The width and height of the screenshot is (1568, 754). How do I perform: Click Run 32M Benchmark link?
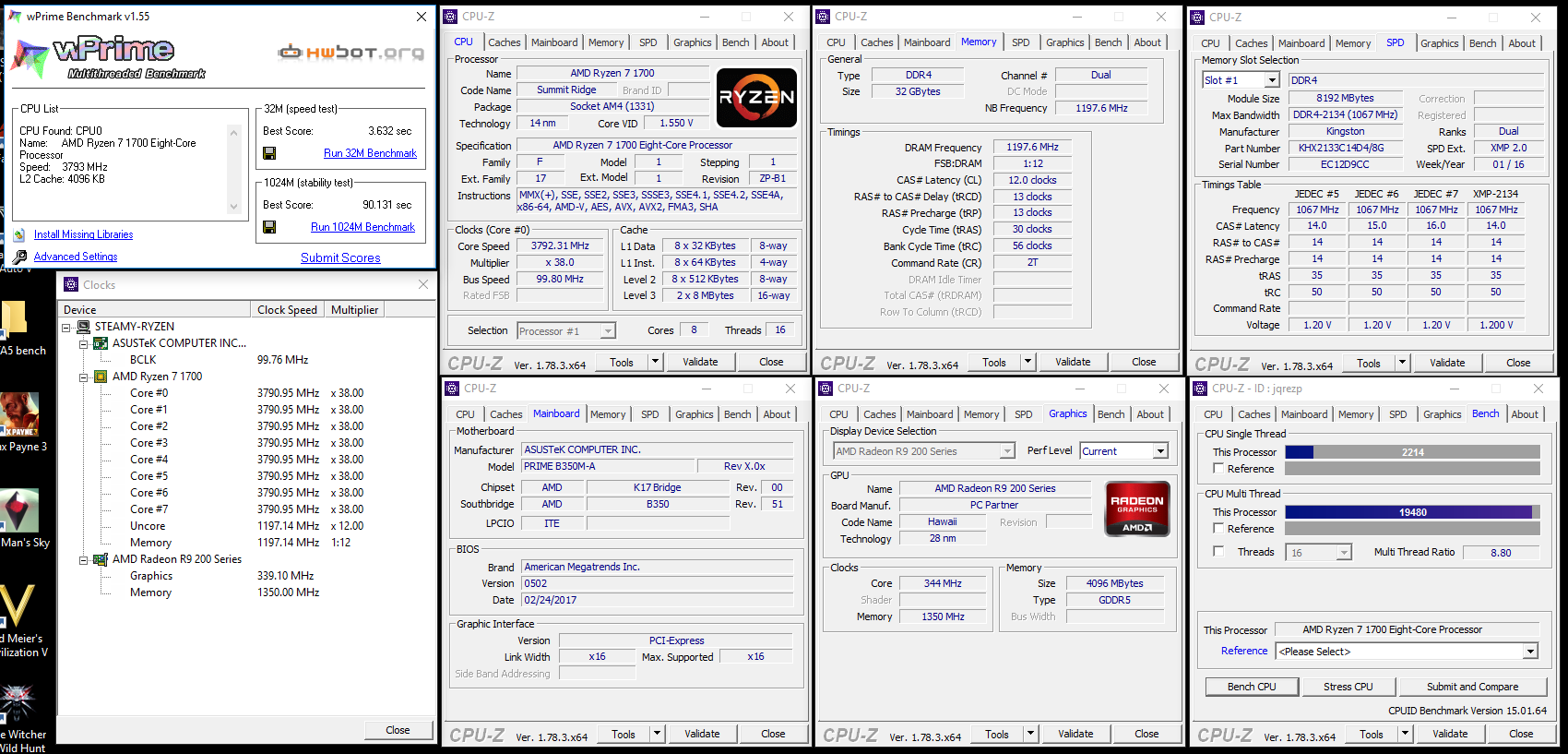[370, 153]
